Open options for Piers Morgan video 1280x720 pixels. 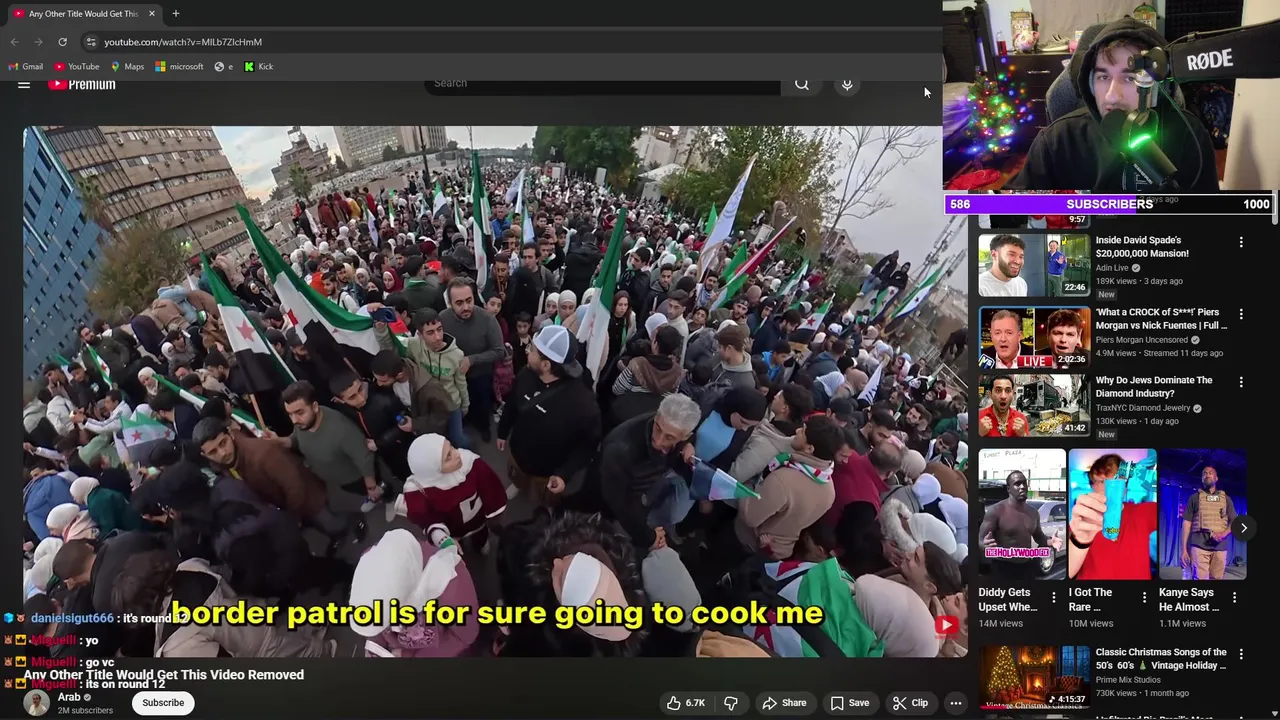pyautogui.click(x=1241, y=313)
